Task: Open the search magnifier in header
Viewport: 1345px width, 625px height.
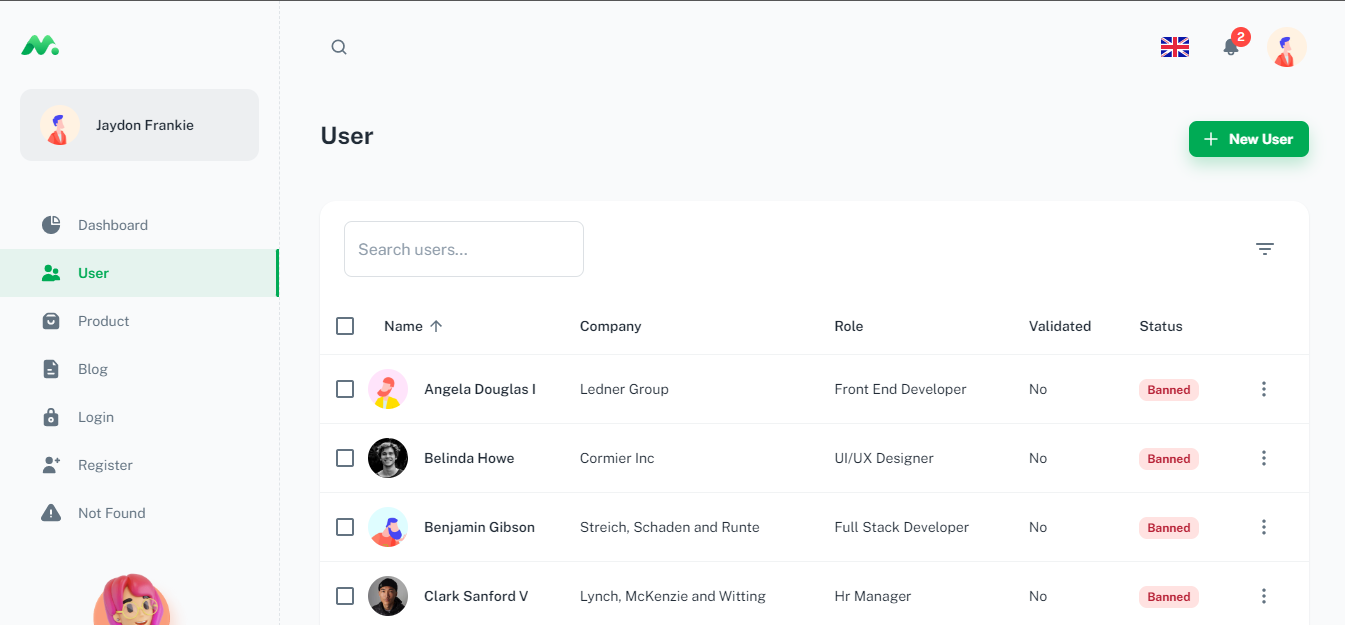Action: point(339,47)
